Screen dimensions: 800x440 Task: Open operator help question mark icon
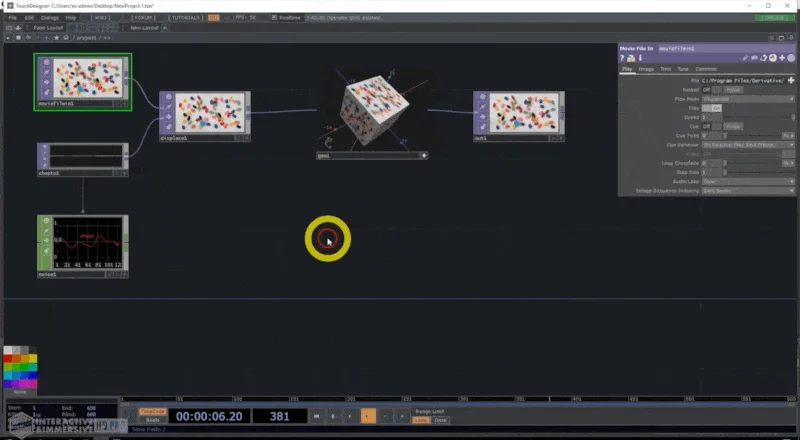[622, 58]
